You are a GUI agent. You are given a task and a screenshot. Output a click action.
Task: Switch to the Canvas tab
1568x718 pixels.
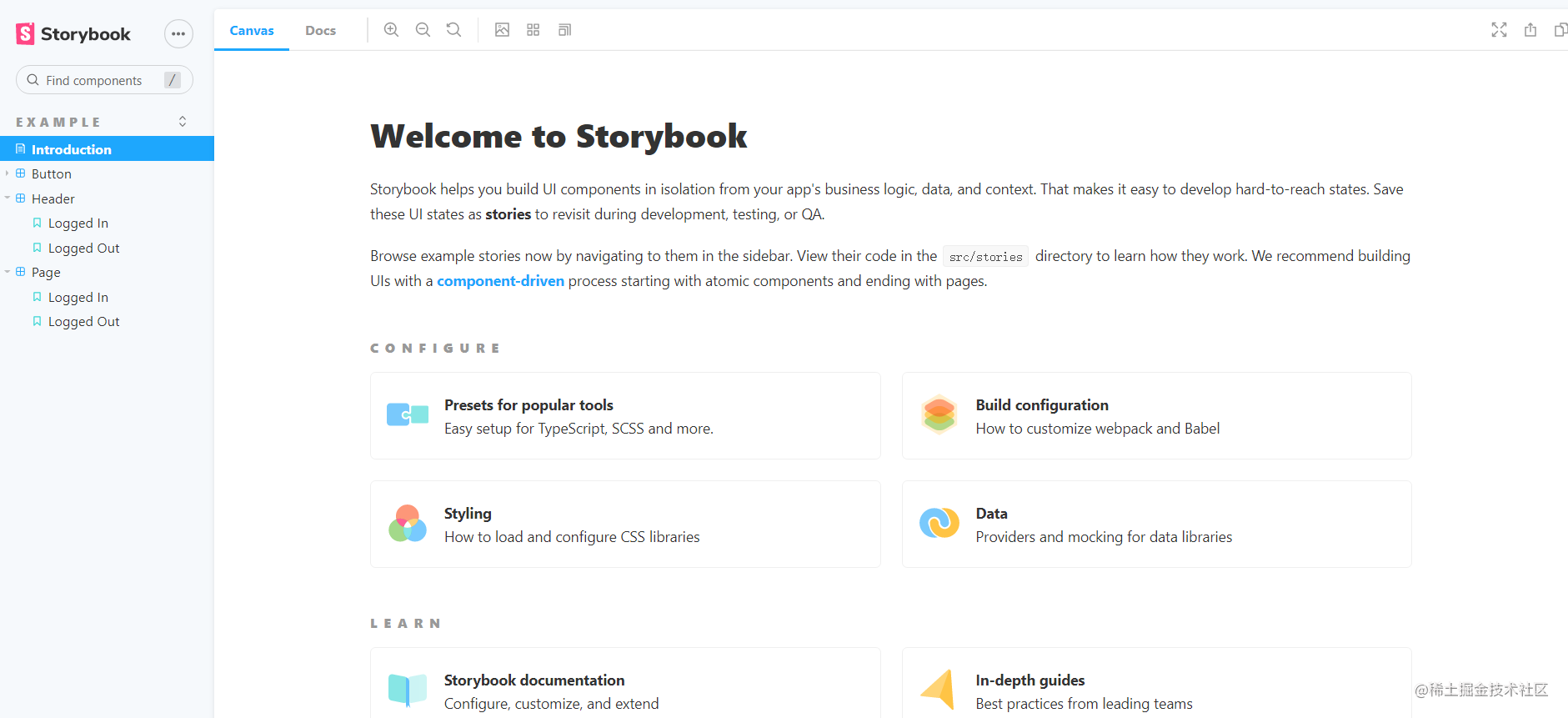coord(252,31)
